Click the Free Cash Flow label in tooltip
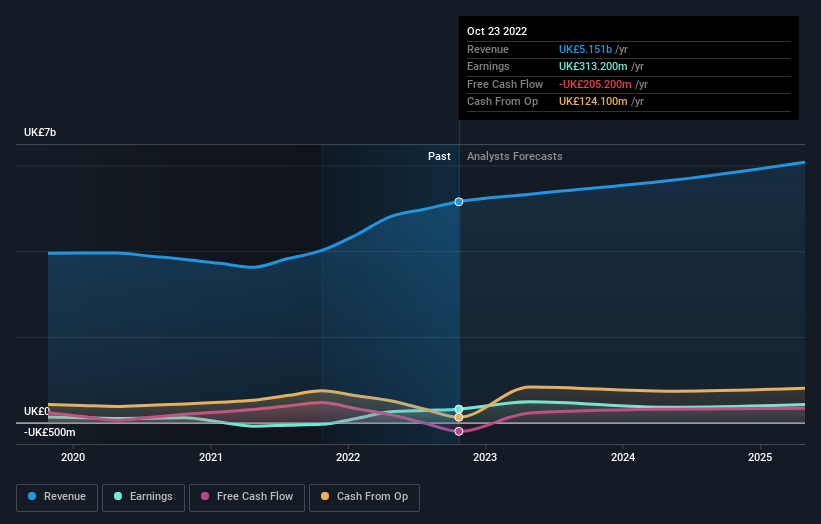Screen dimensions: 821x524 click(x=505, y=84)
